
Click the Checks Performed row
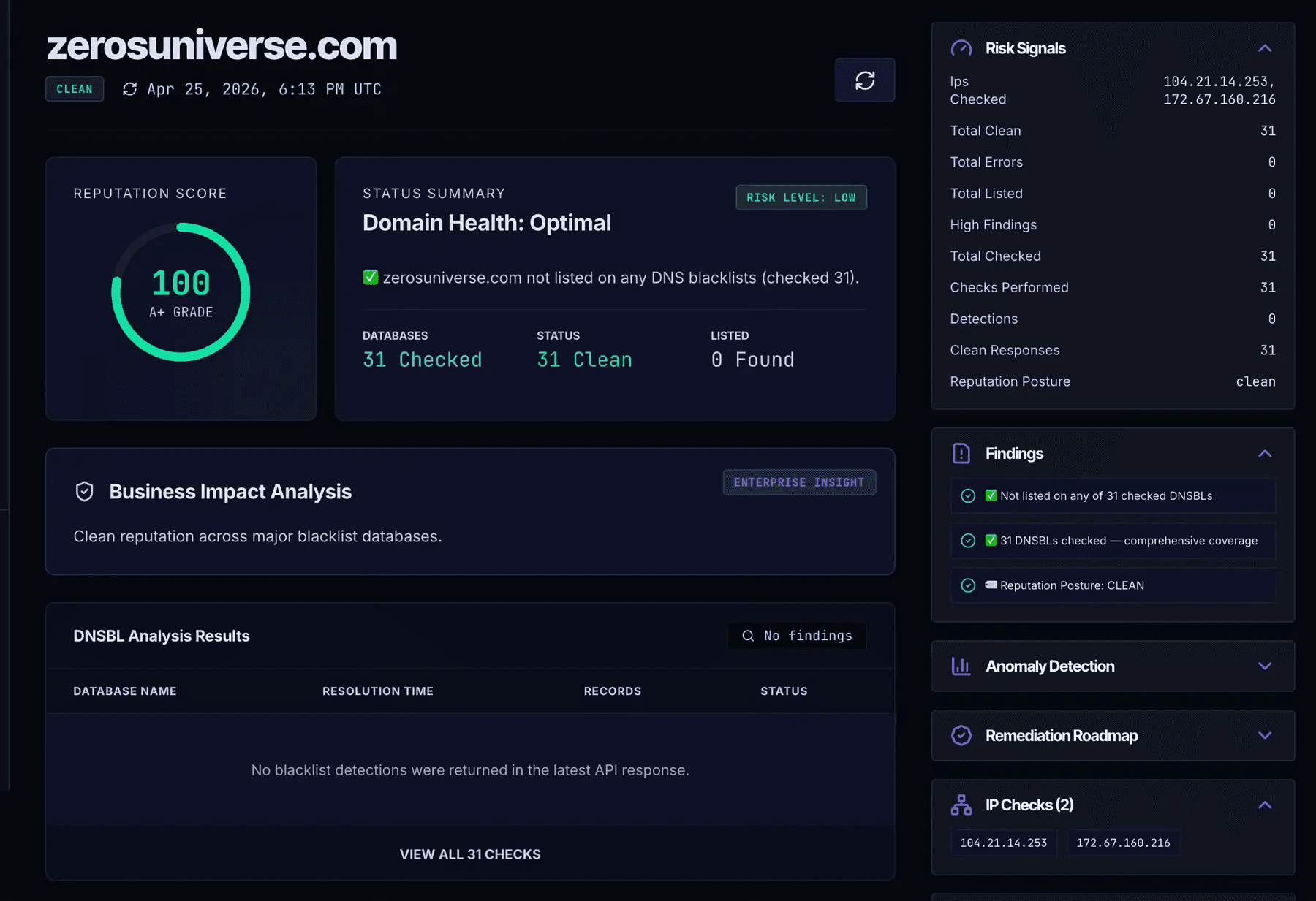[x=1113, y=288]
